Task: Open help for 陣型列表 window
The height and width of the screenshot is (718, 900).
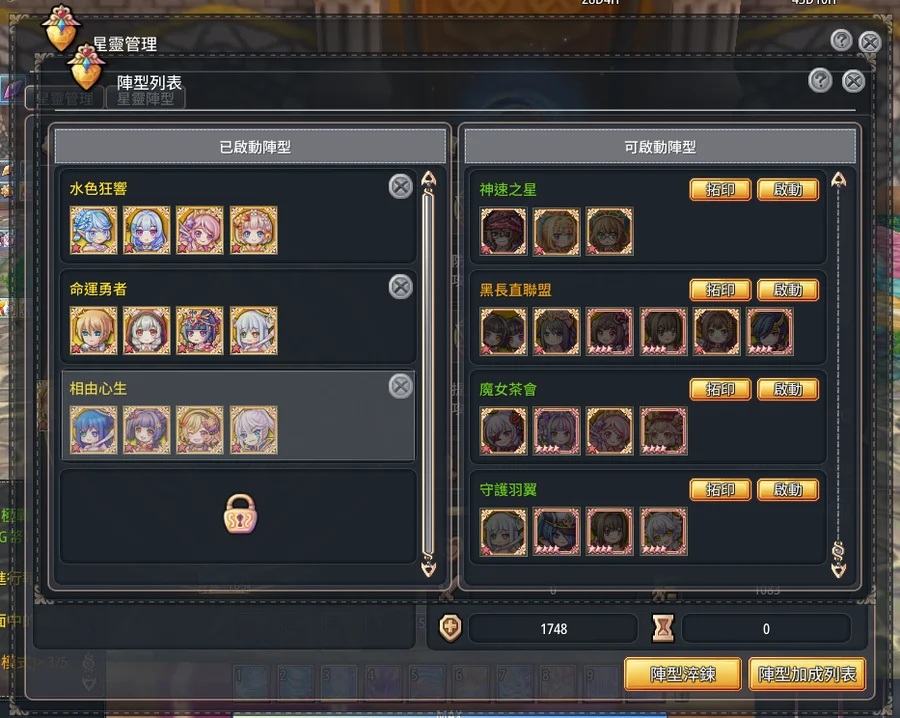Action: click(x=820, y=81)
